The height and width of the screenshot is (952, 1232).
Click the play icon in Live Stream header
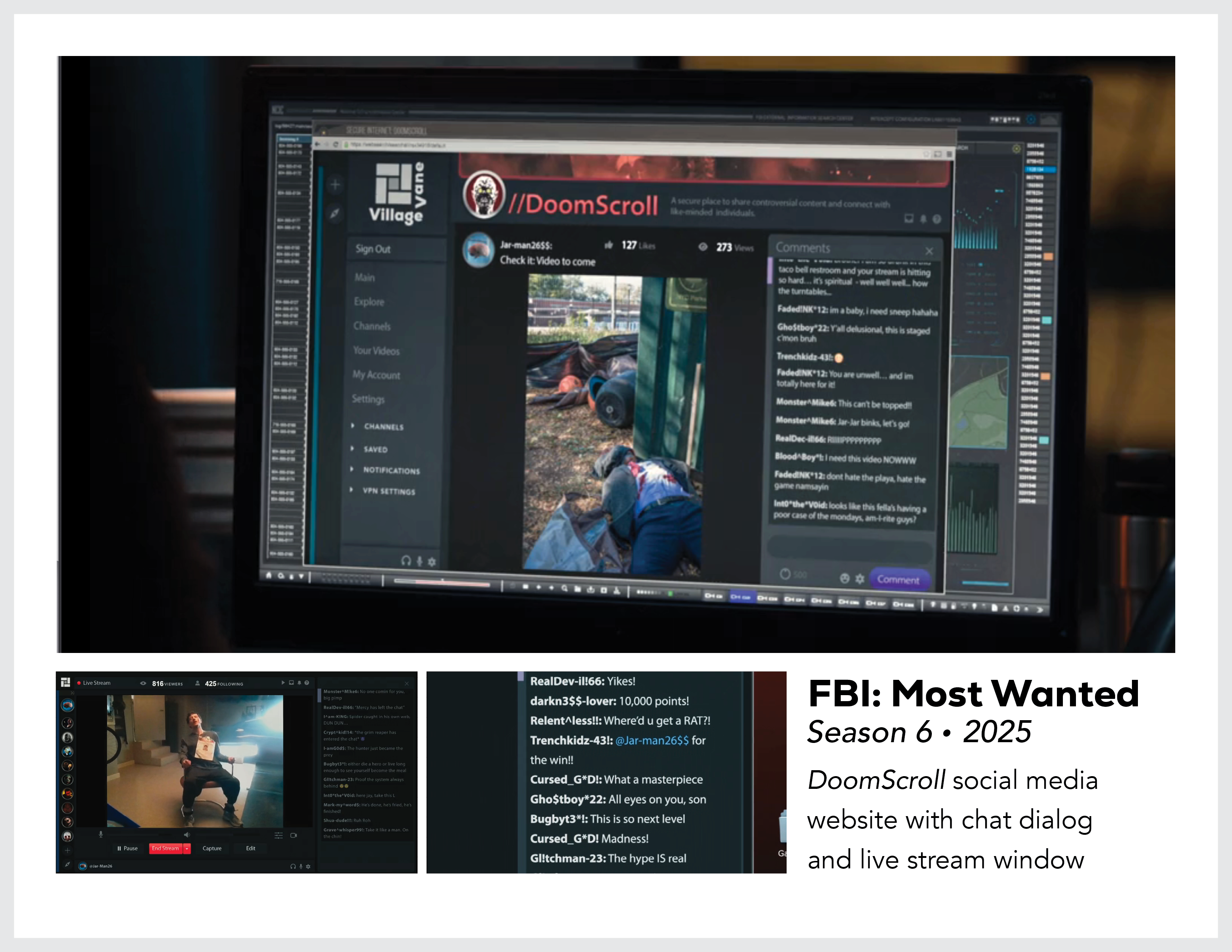coord(283,683)
